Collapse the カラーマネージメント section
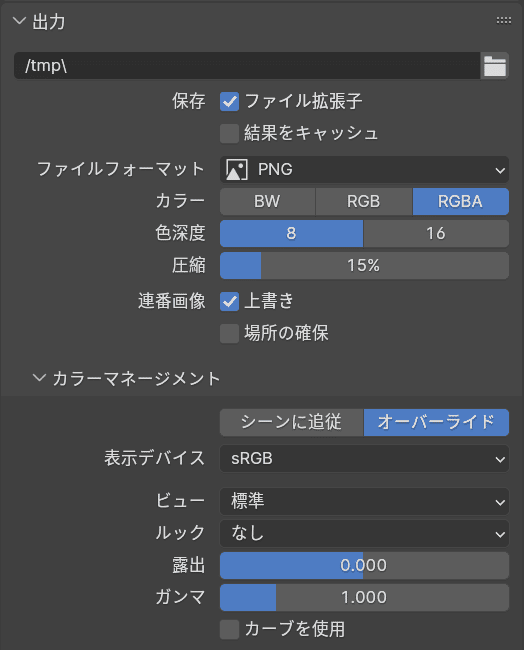The width and height of the screenshot is (524, 650). (39, 378)
